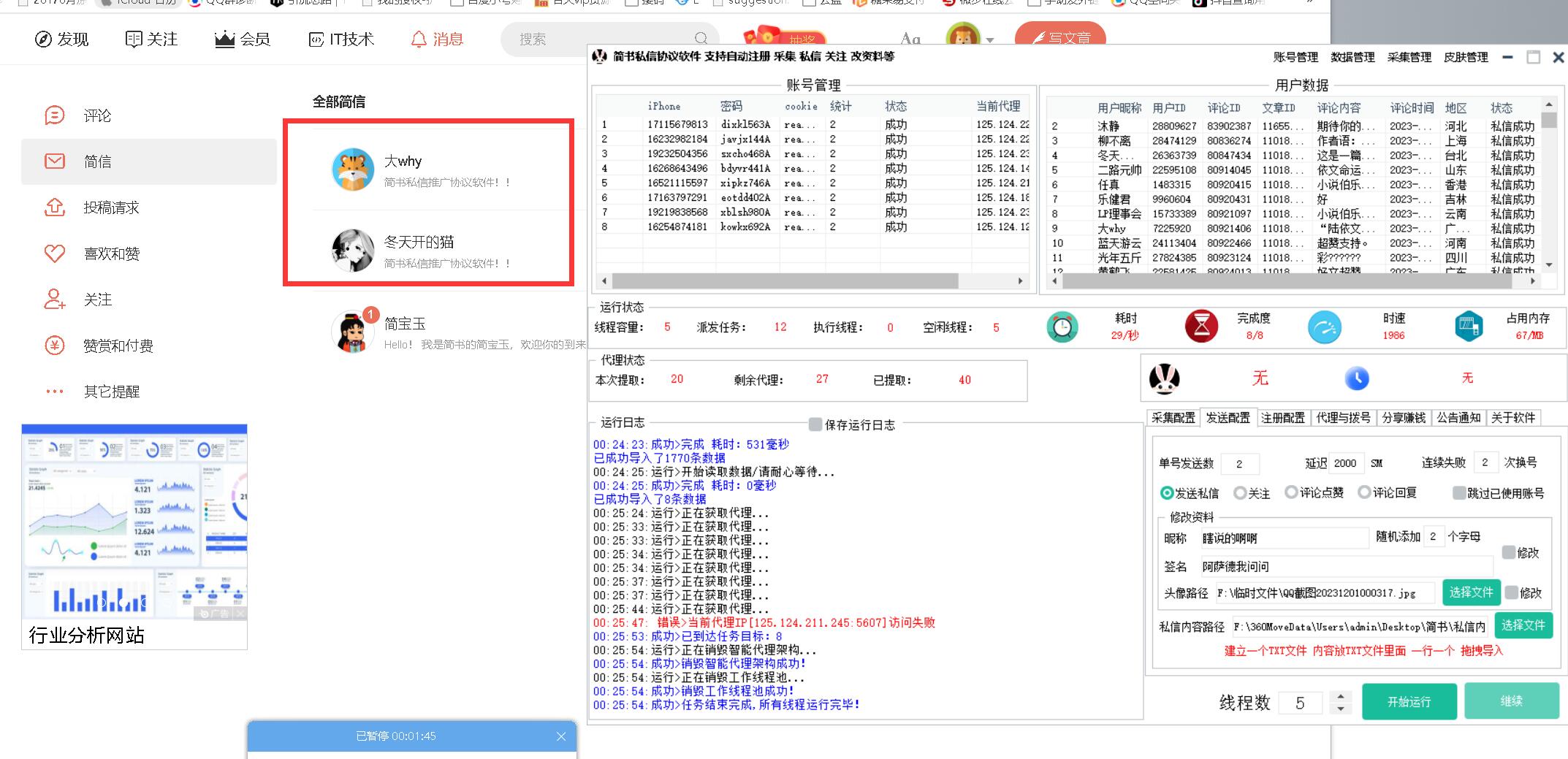
Task: Check the 跳过已使用账号 checkbox
Action: click(x=1459, y=493)
